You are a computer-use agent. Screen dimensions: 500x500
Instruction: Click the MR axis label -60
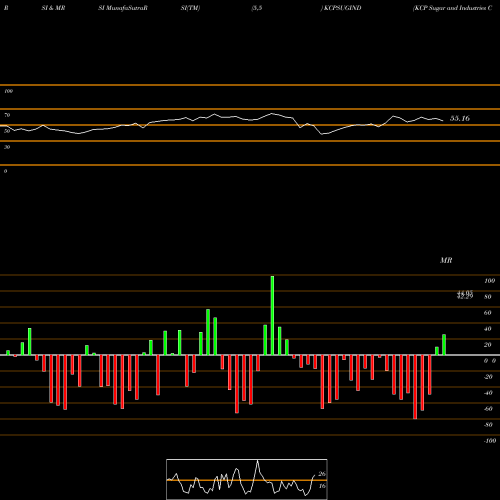[488, 409]
